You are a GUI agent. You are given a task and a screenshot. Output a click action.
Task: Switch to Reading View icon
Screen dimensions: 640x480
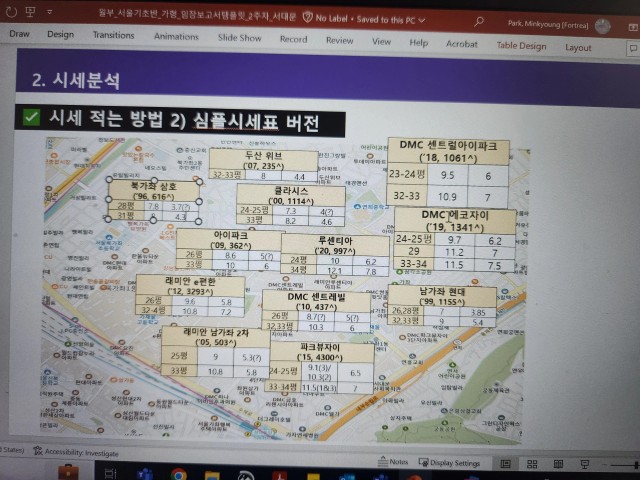[558, 464]
